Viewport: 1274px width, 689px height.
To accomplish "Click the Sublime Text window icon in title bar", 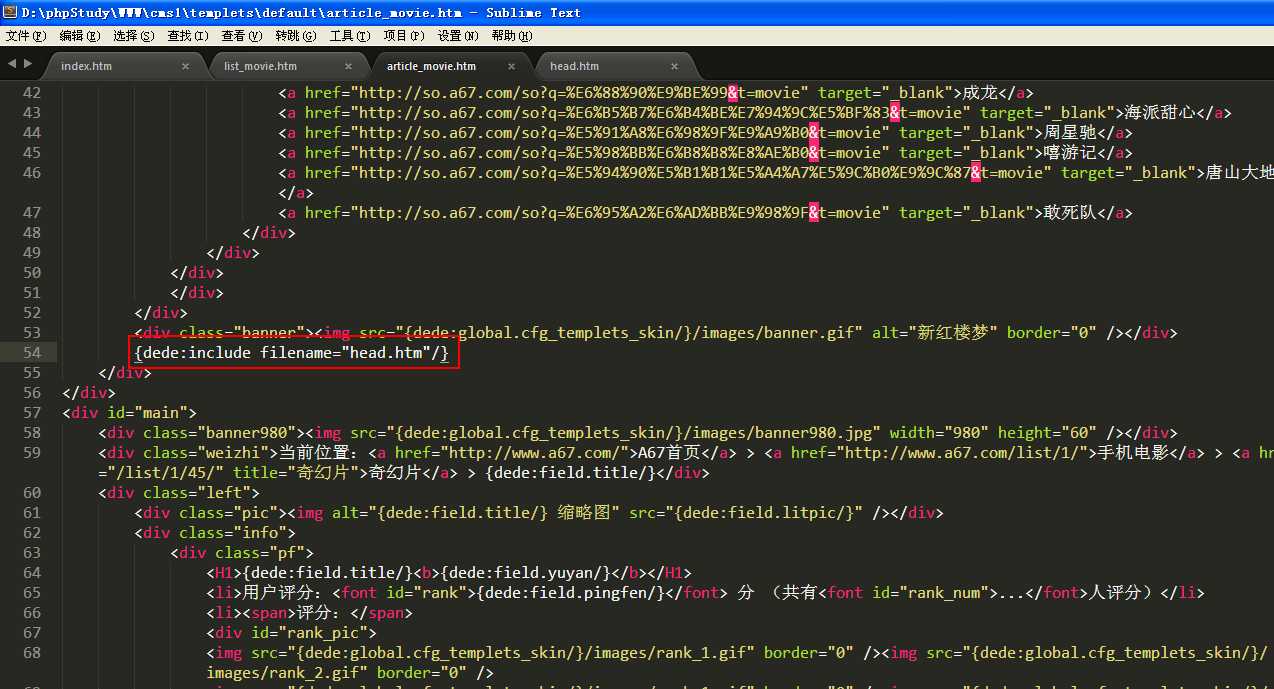I will coord(9,12).
